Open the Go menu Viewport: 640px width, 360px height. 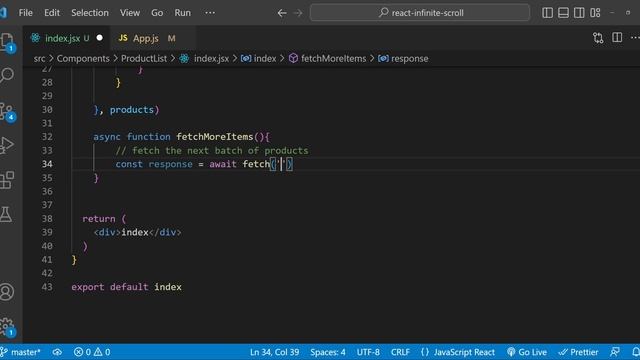(157, 13)
